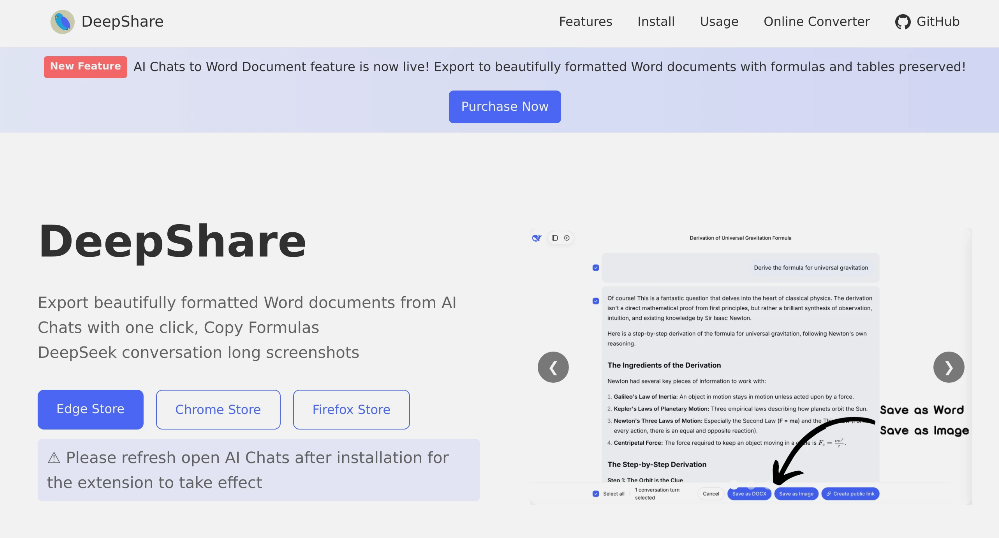Click the large DeepShare hero heading
This screenshot has height=538, width=999.
click(x=173, y=242)
